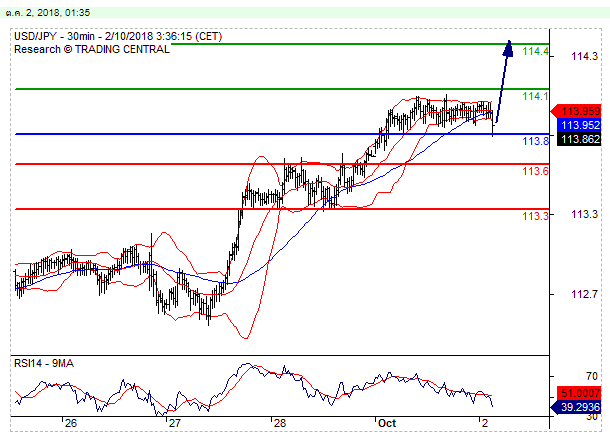Click the RSI red value tag 51.0007
610x439 pixels.
coord(578,393)
